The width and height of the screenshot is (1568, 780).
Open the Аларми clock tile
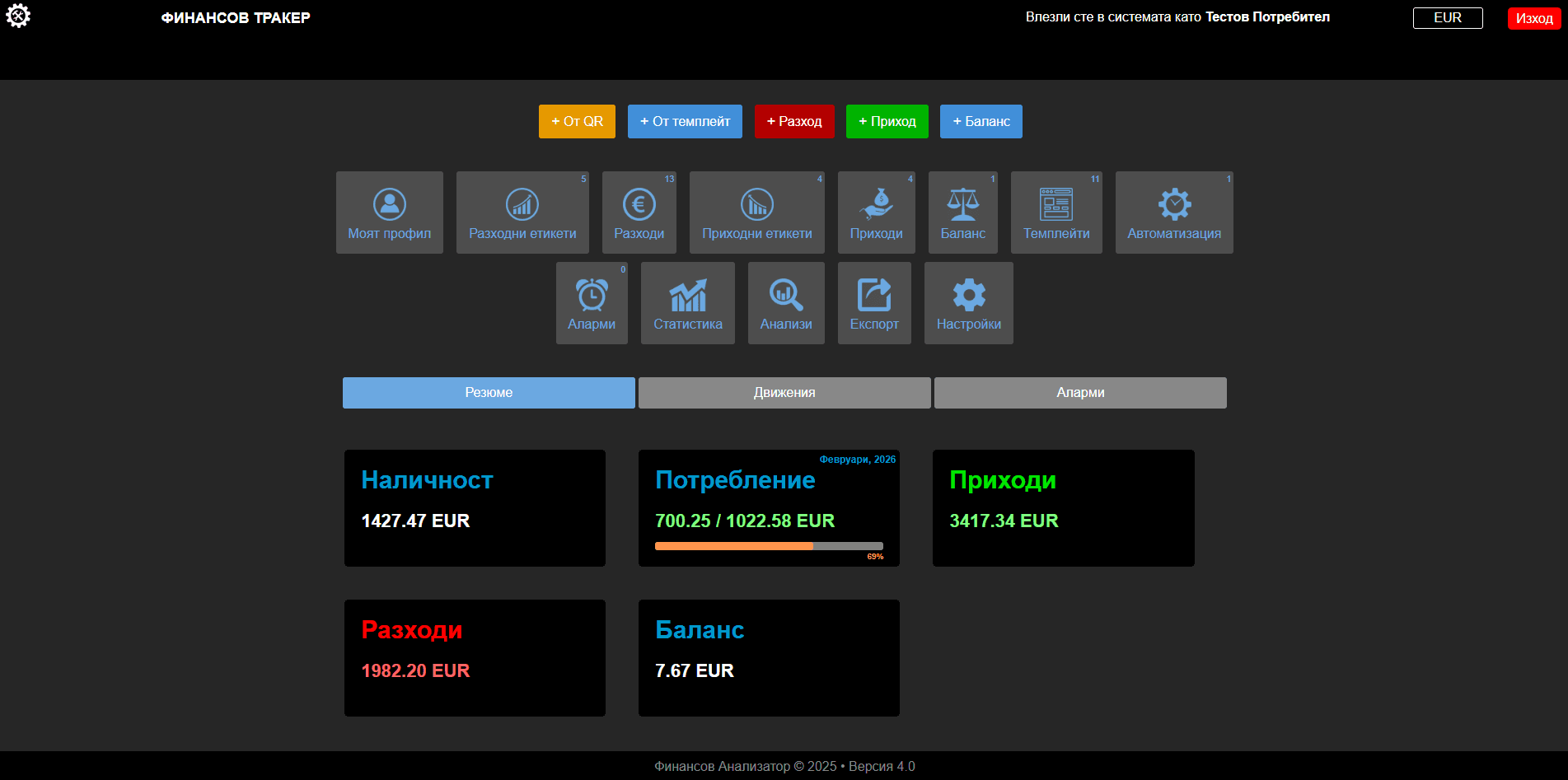(x=592, y=303)
